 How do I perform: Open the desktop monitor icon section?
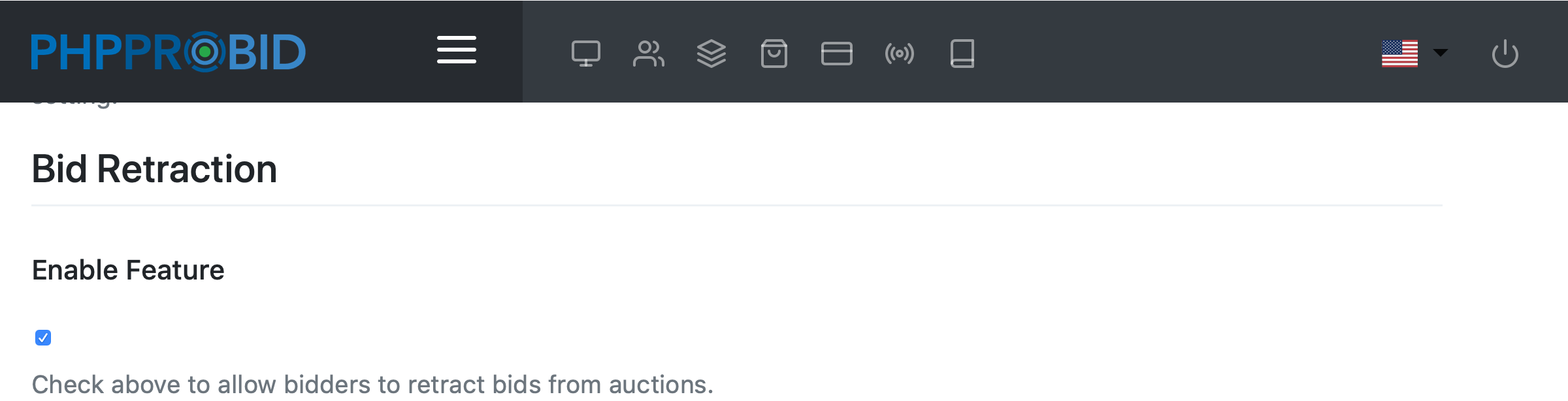point(585,54)
